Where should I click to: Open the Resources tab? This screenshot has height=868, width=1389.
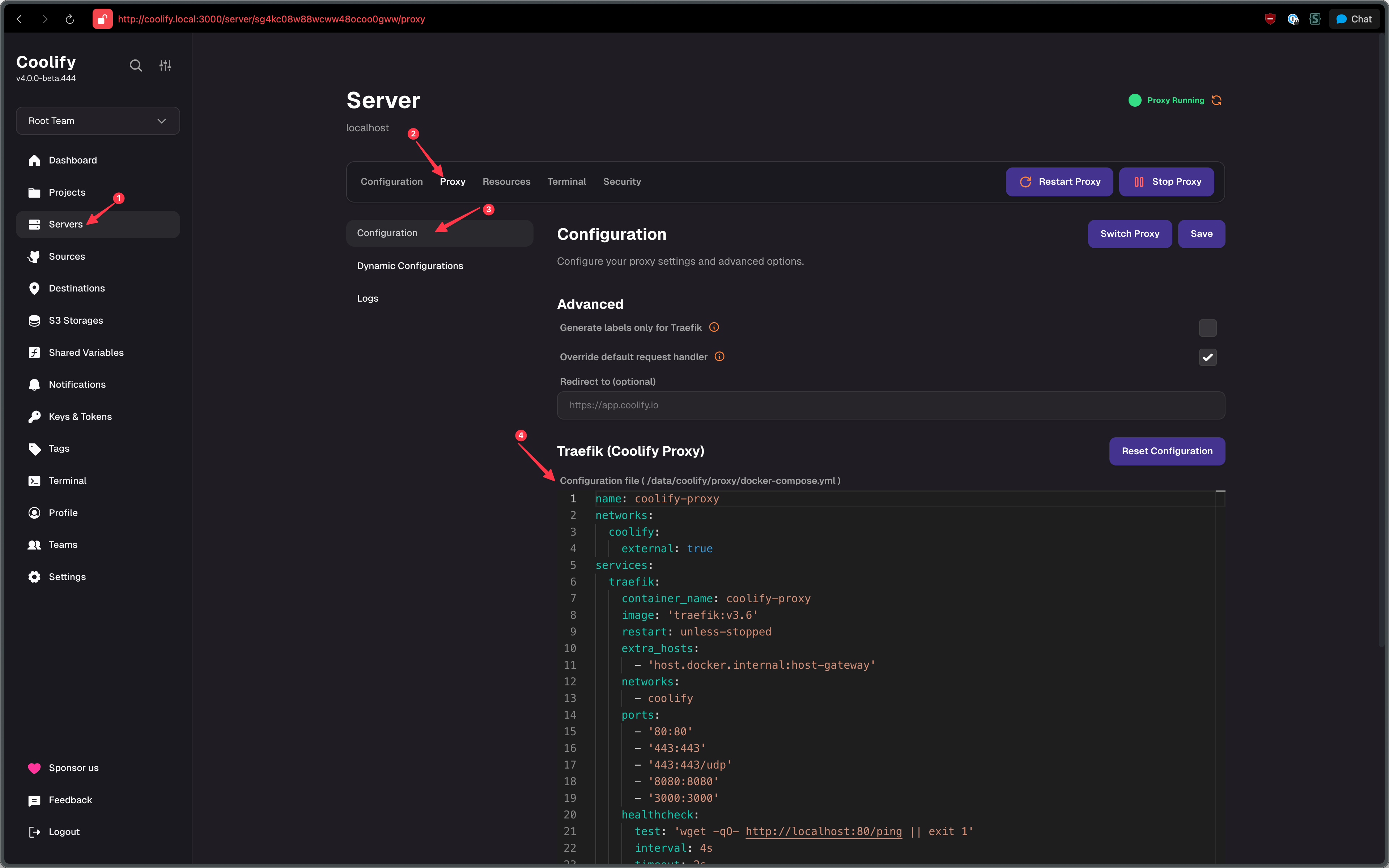click(x=506, y=182)
